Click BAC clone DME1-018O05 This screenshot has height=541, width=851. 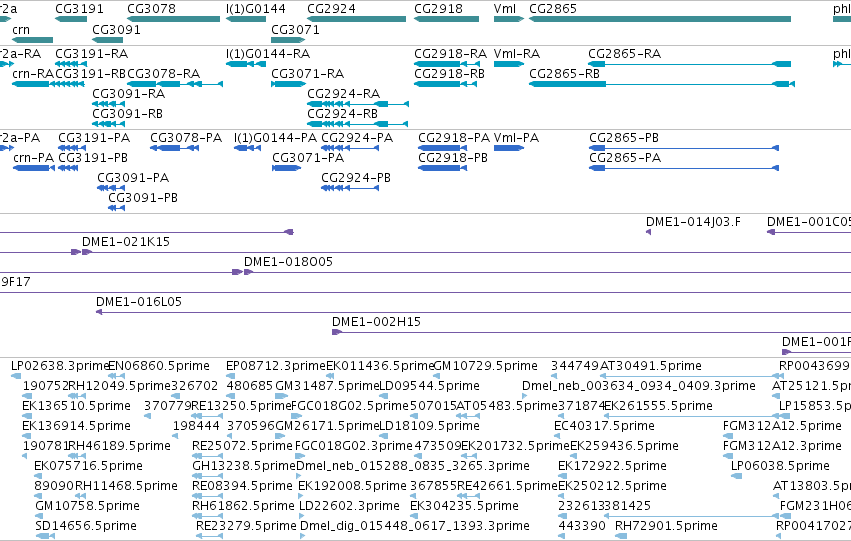(288, 262)
